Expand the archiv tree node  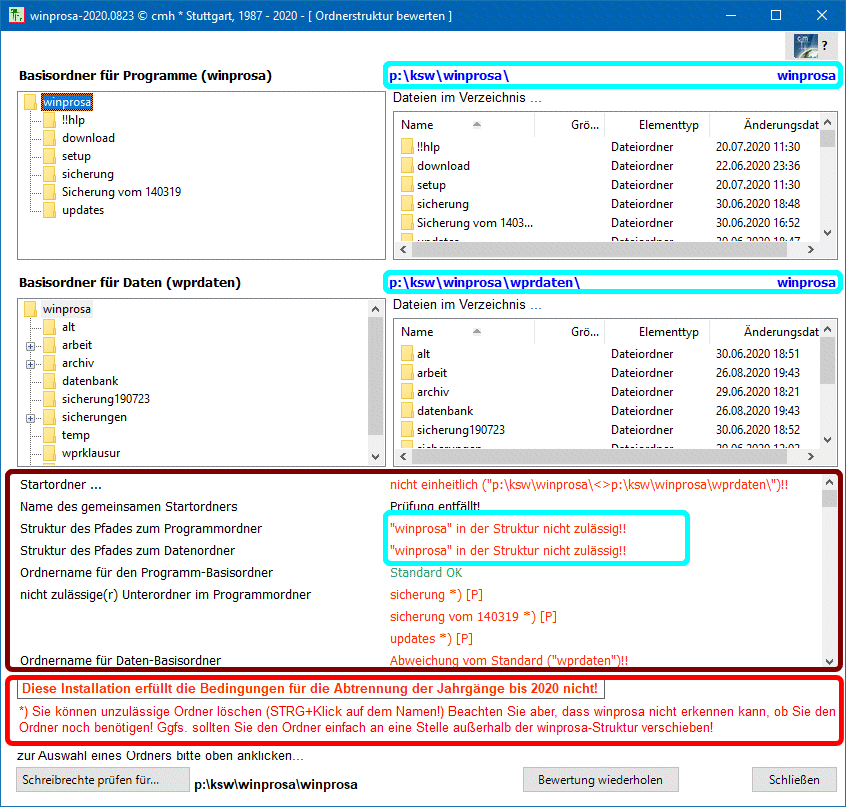[31, 363]
